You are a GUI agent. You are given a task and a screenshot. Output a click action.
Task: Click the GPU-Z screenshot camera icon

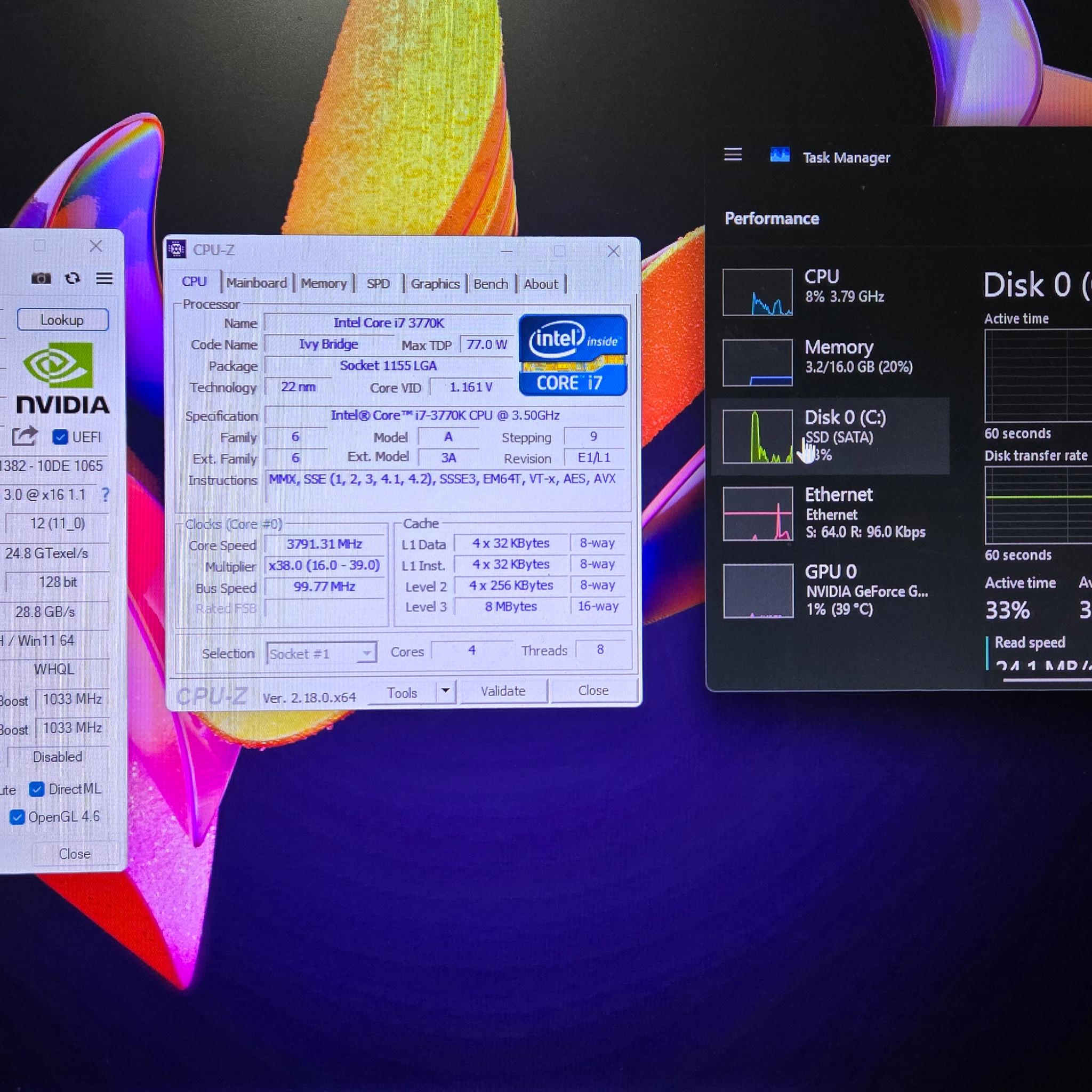tap(41, 278)
